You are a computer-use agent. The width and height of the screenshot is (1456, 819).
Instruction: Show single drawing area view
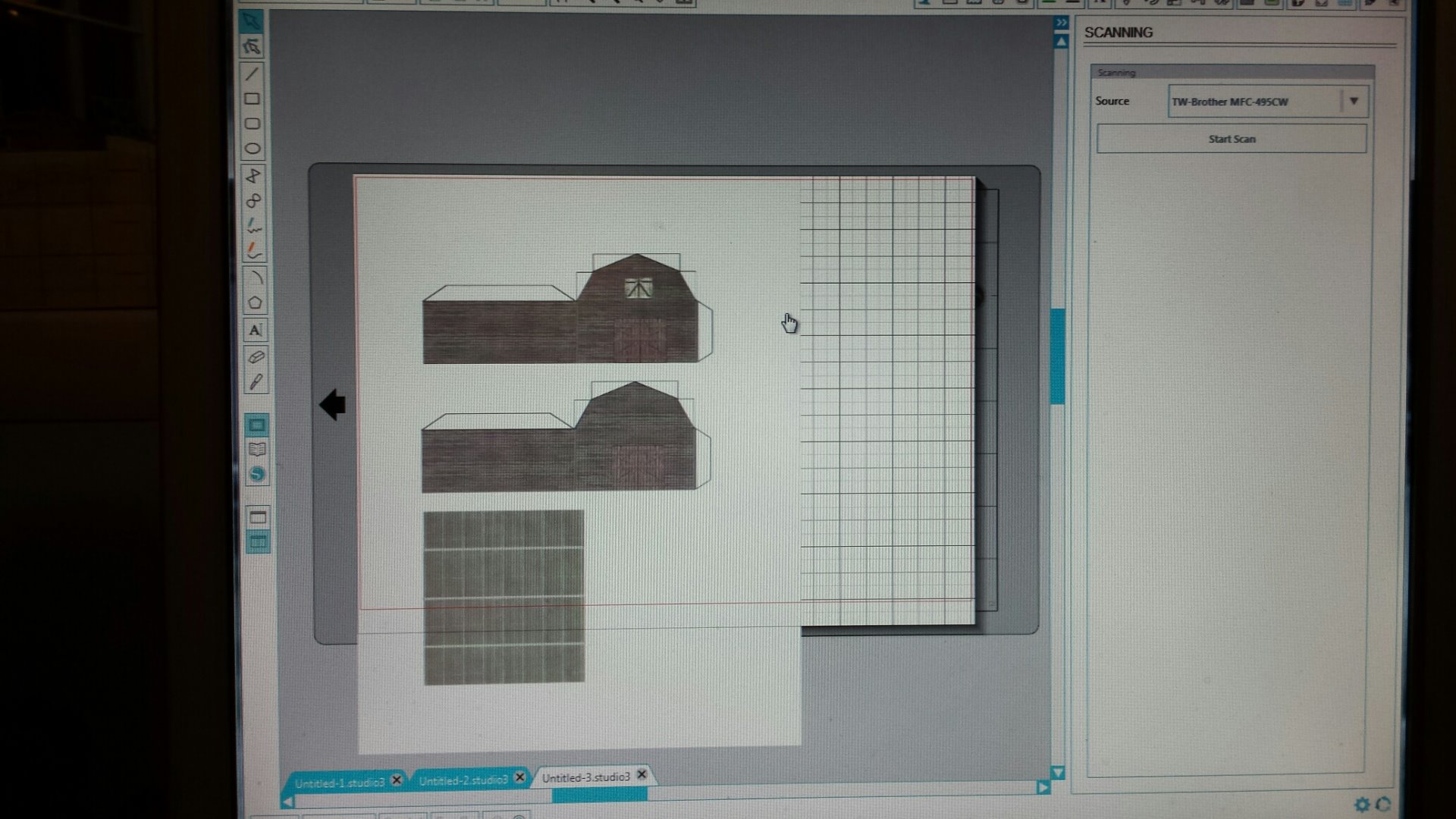coord(258,517)
